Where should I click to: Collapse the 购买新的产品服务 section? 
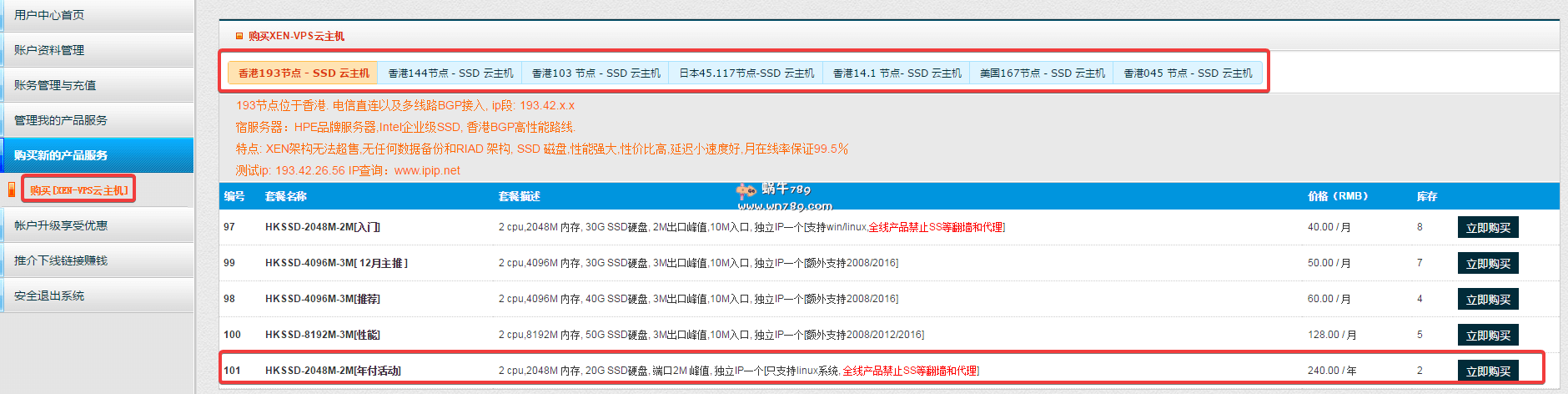click(x=61, y=155)
